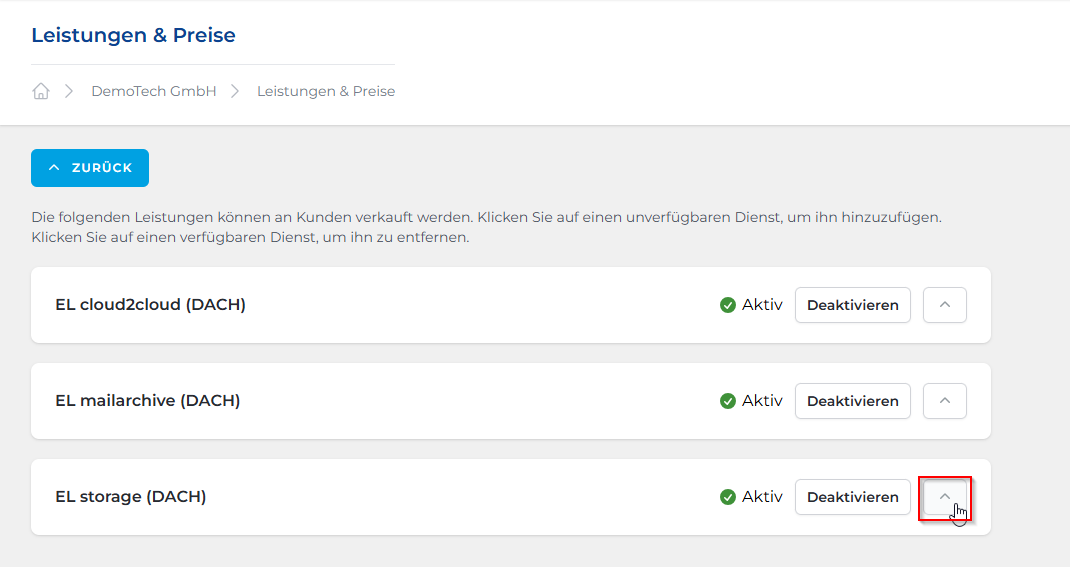
Task: Collapse the EL storage (DACH) row using its chevron
Action: point(944,497)
